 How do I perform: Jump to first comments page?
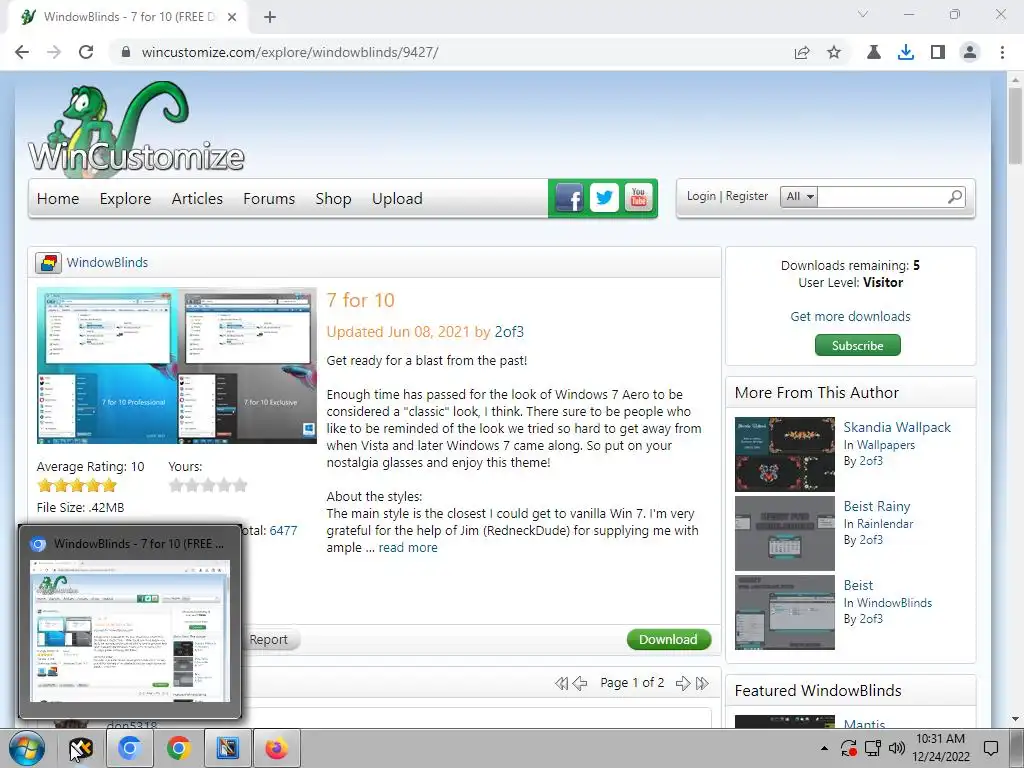[x=561, y=683]
